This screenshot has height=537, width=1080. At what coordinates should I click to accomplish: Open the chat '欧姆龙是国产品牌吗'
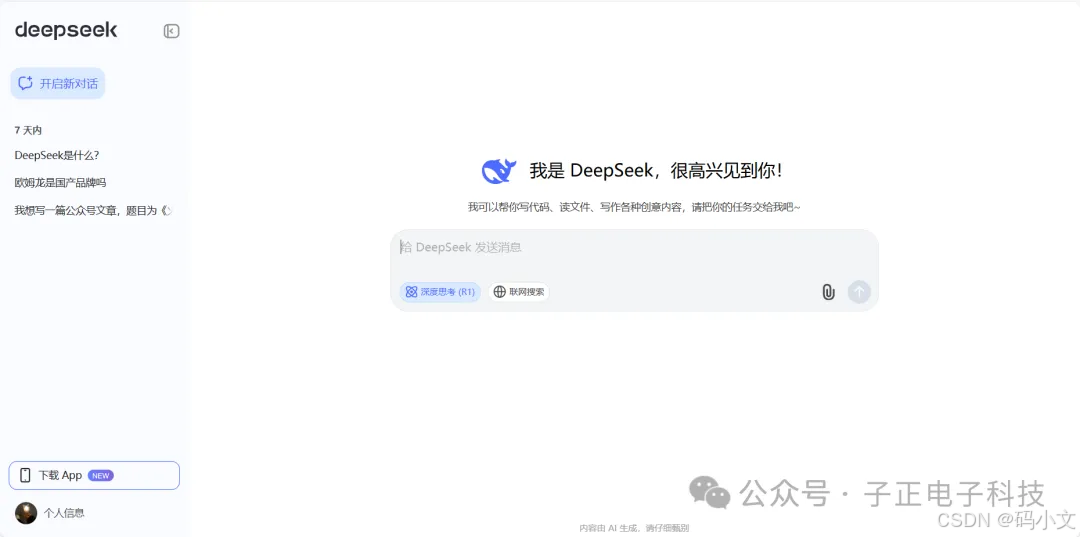pos(61,182)
